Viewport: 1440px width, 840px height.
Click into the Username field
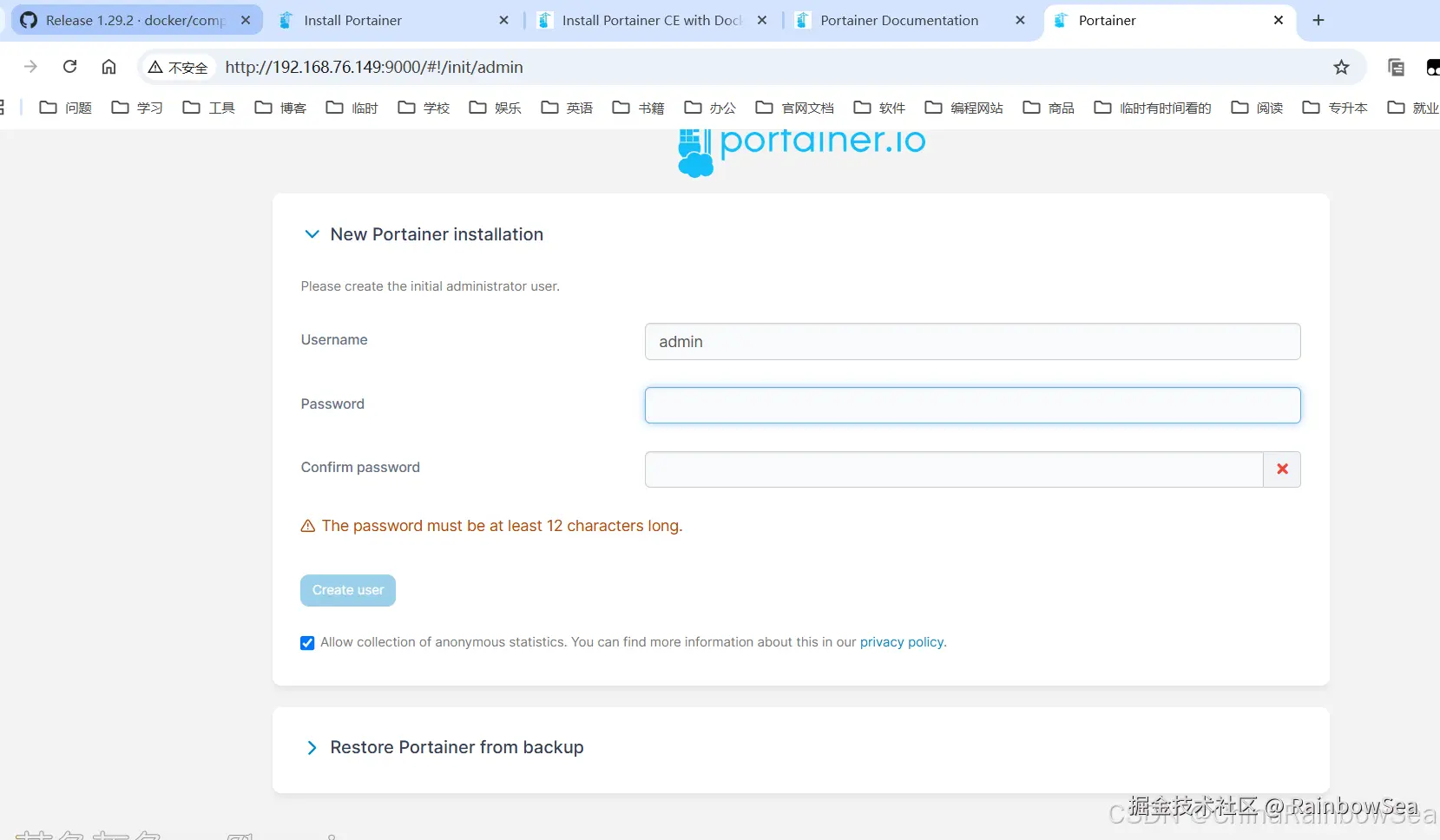[x=972, y=342]
